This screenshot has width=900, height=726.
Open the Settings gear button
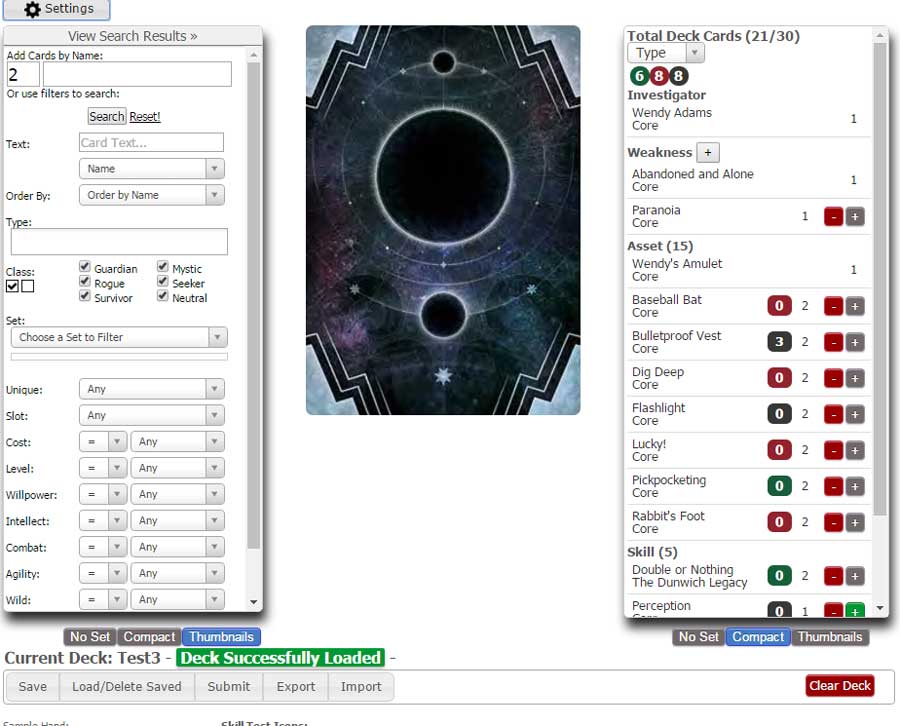point(56,9)
